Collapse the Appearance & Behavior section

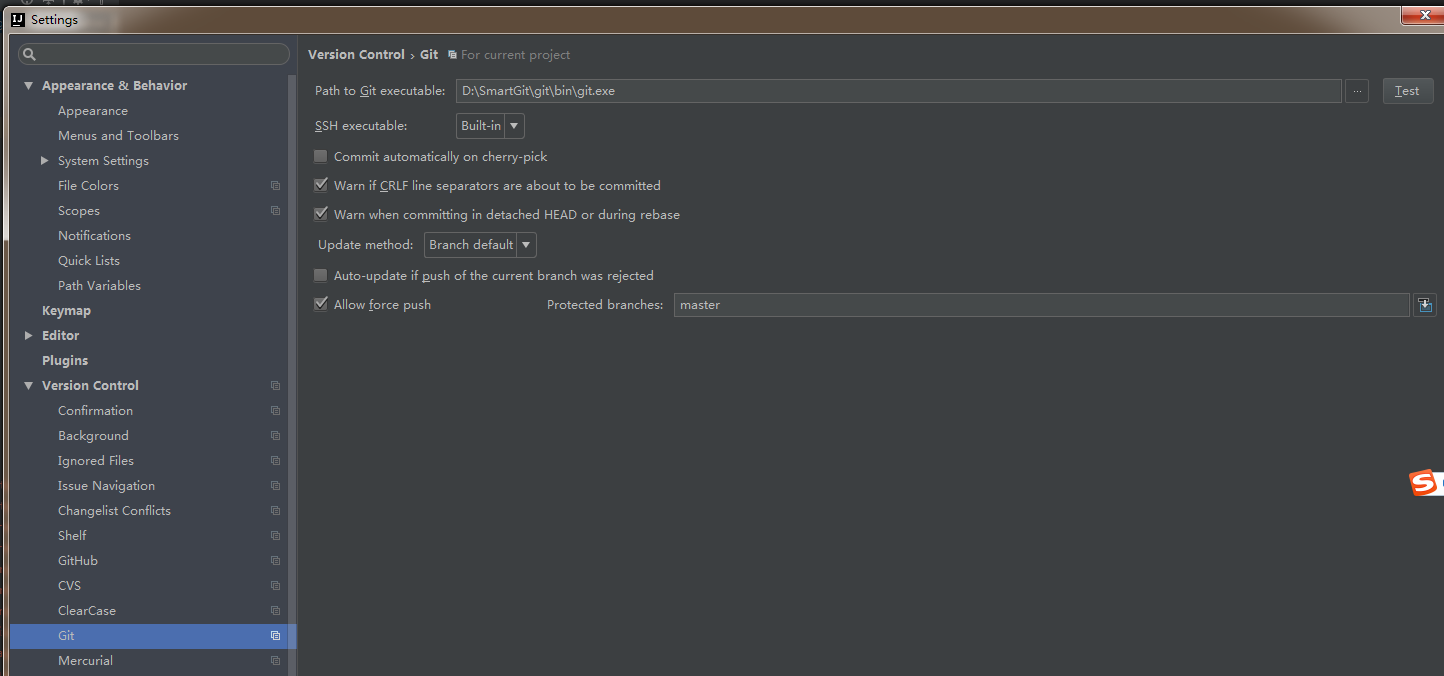29,86
